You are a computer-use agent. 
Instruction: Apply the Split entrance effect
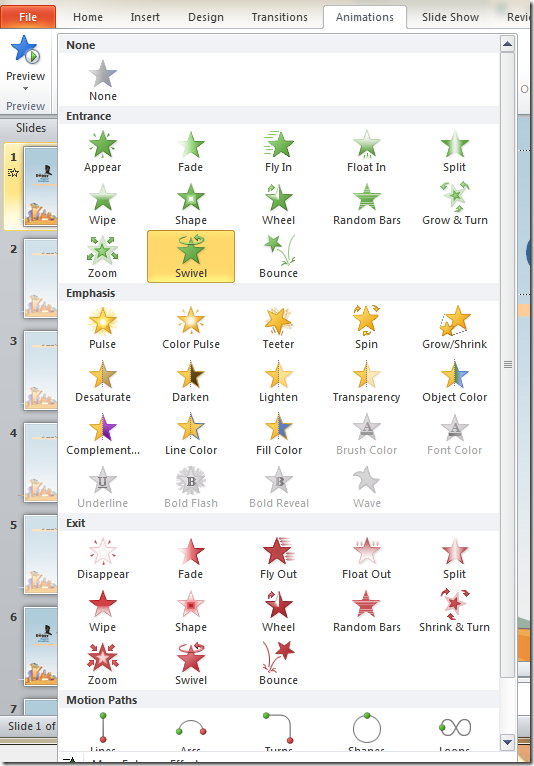coord(454,151)
